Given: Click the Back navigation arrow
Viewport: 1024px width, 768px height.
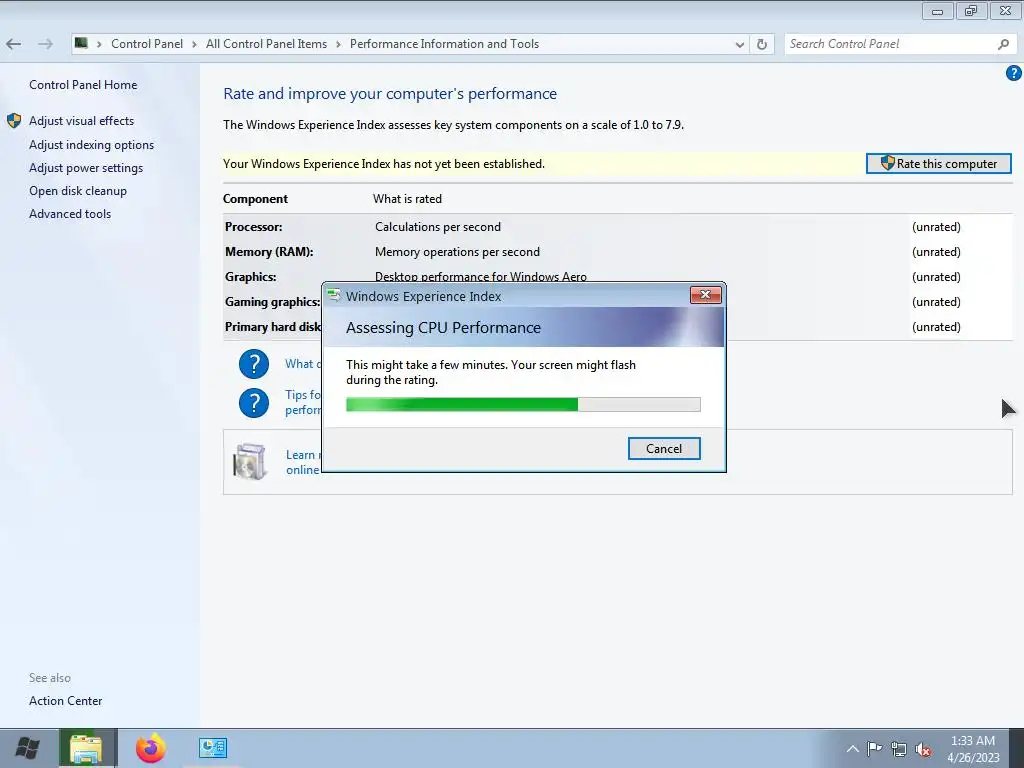Looking at the screenshot, I should pos(13,44).
